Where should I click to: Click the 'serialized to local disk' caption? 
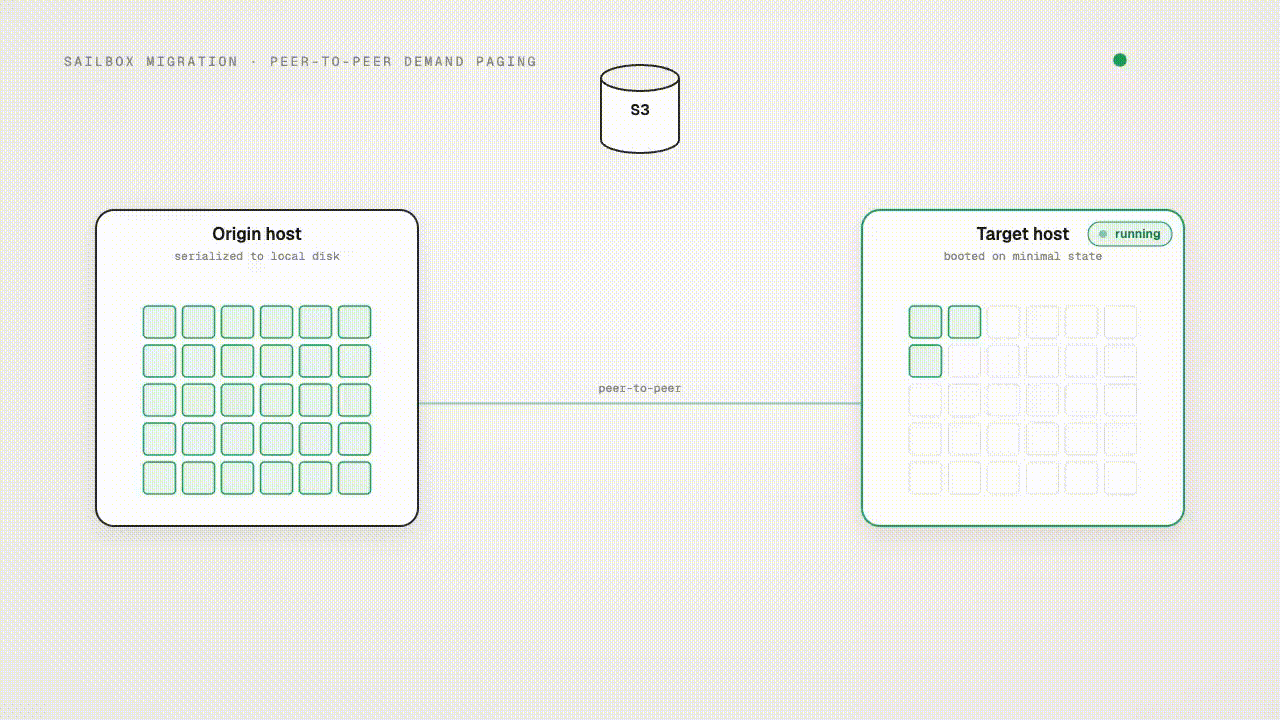(x=257, y=257)
